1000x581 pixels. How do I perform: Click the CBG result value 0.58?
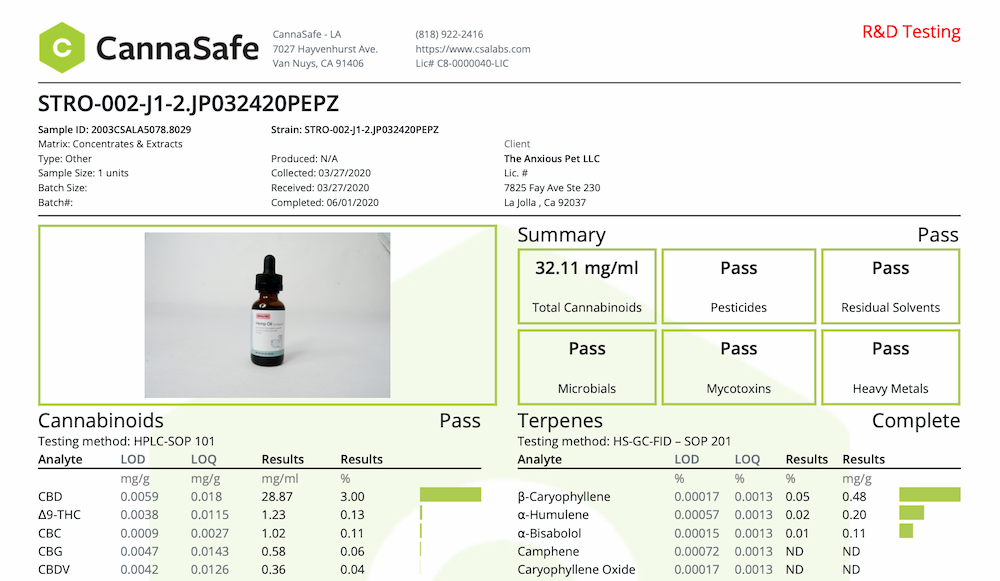[x=274, y=552]
